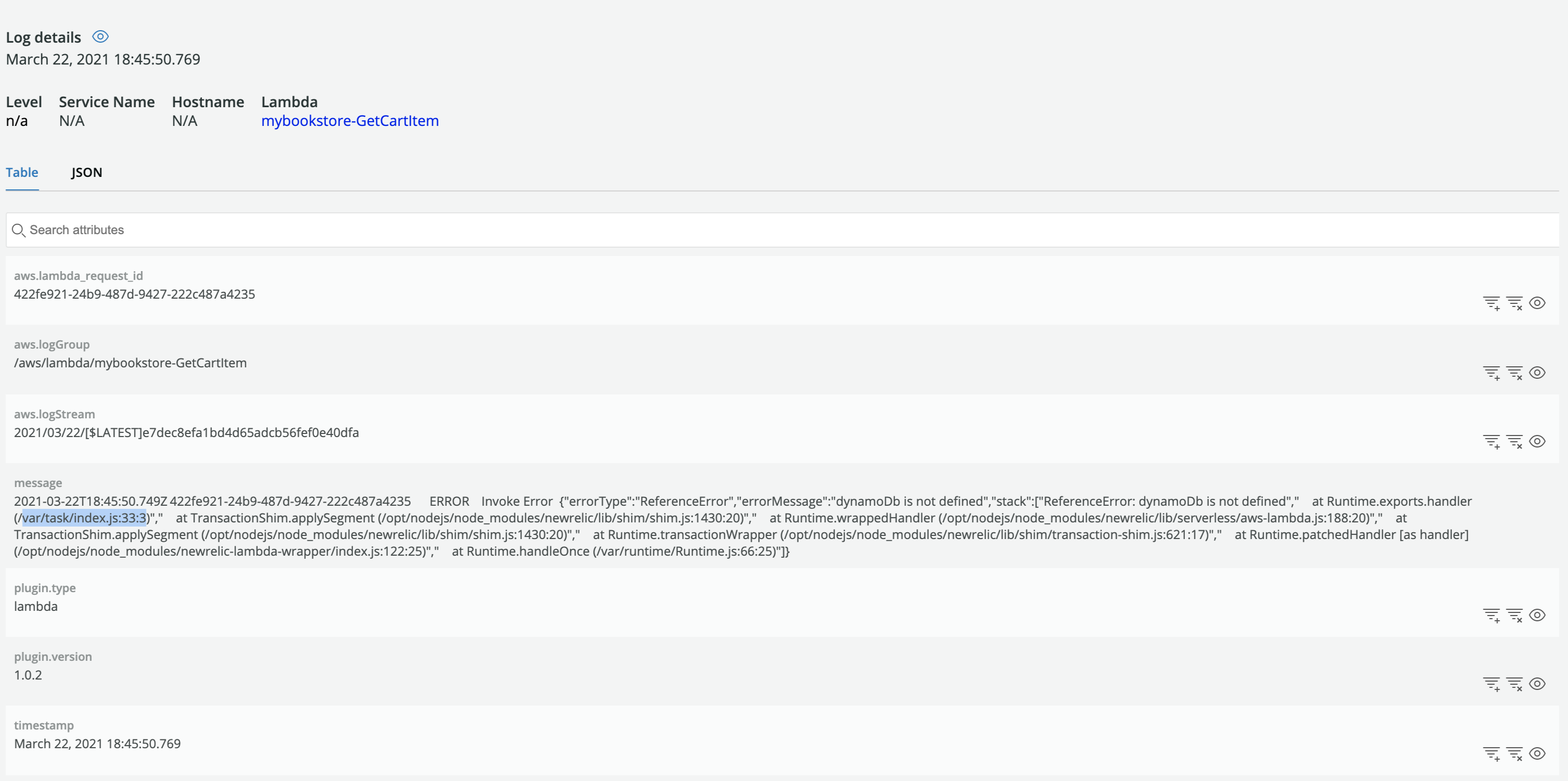Screen dimensions: 1568x781
Task: Toggle timestamp column visibility
Action: [1537, 753]
